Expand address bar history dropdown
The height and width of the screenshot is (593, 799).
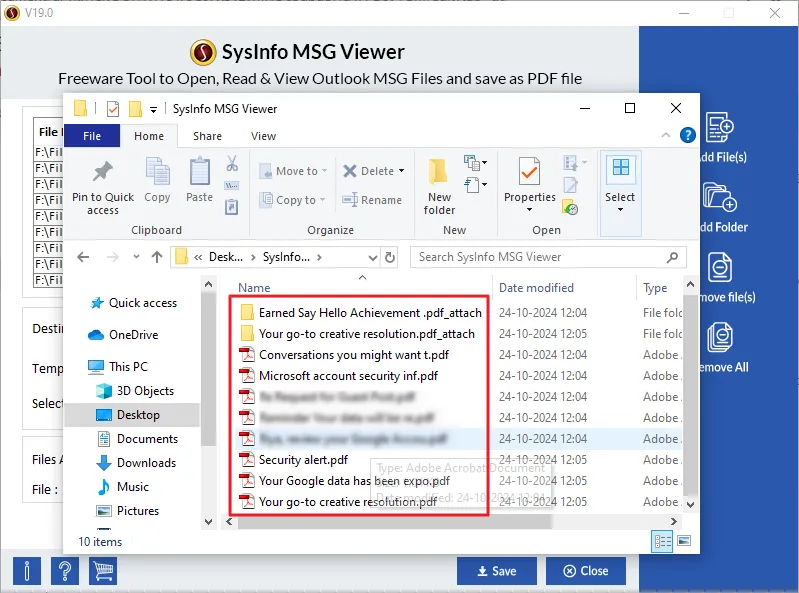(x=373, y=258)
